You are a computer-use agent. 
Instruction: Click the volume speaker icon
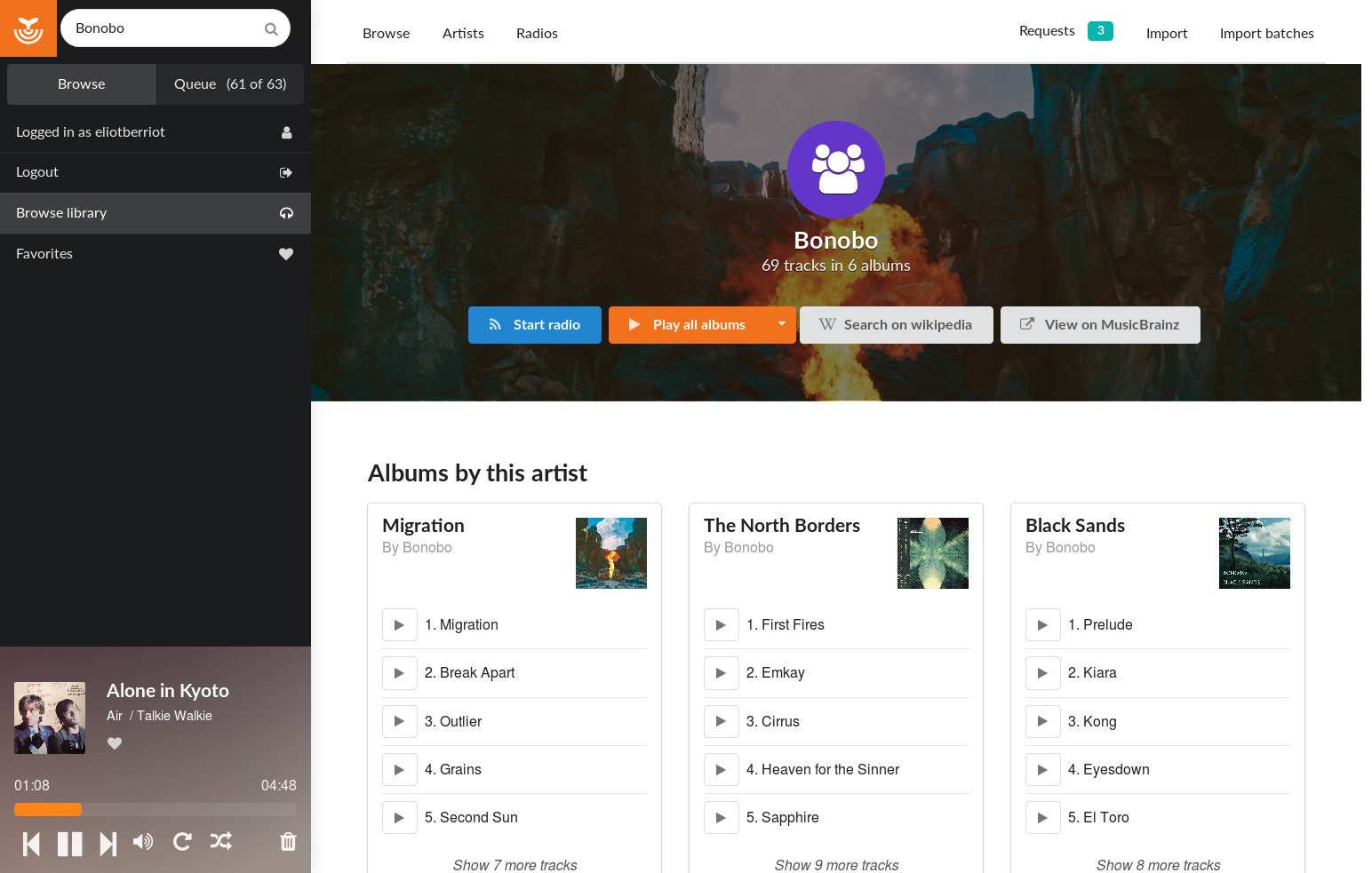pyautogui.click(x=143, y=841)
